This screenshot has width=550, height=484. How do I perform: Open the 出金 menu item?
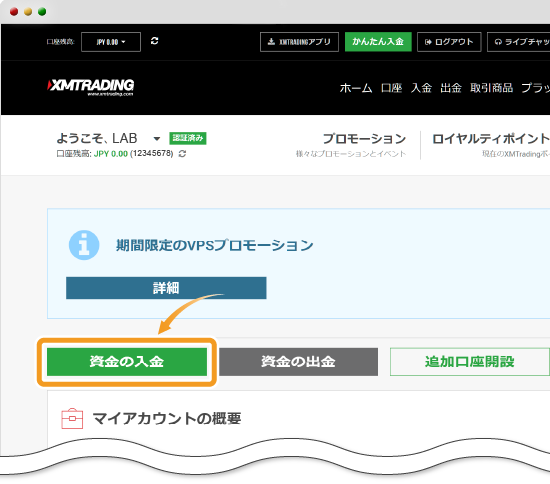coord(451,88)
